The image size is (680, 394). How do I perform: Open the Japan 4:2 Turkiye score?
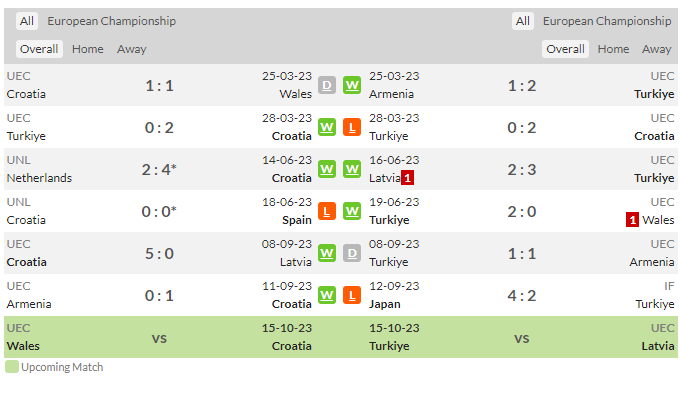(522, 296)
